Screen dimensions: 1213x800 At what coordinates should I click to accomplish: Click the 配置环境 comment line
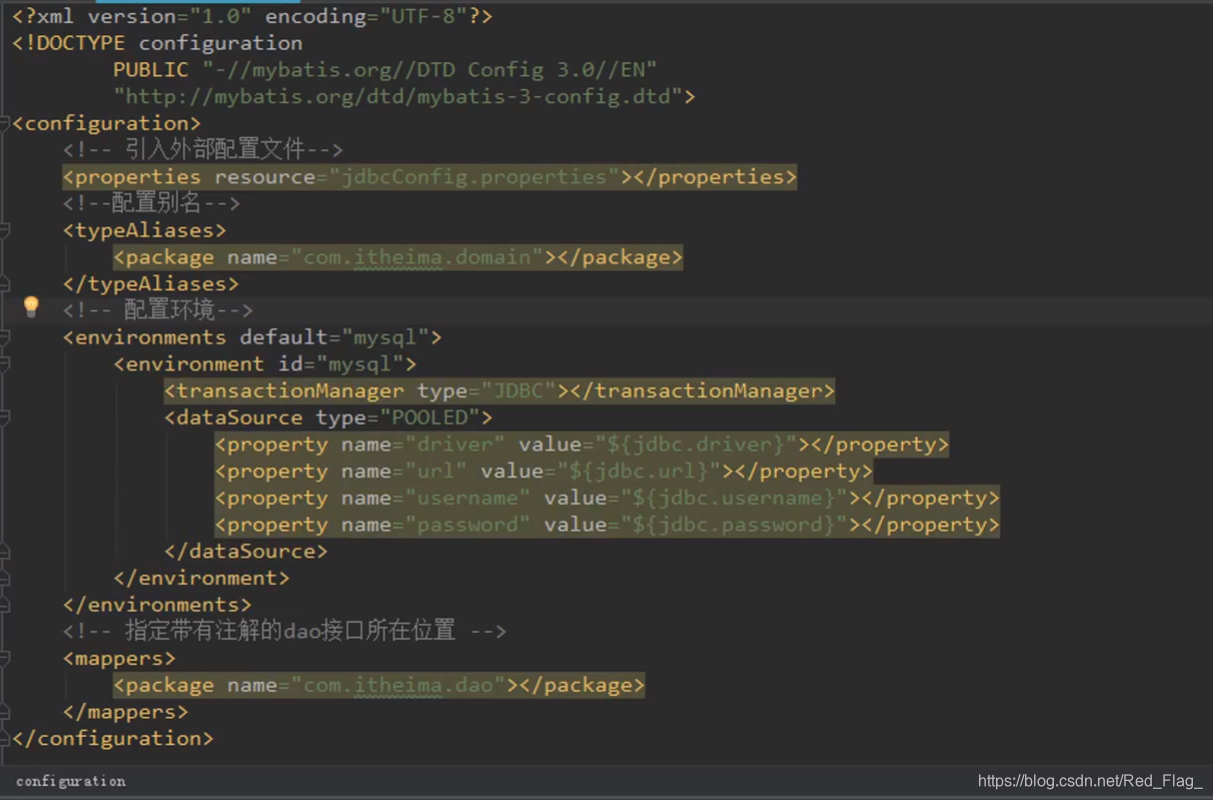[158, 311]
